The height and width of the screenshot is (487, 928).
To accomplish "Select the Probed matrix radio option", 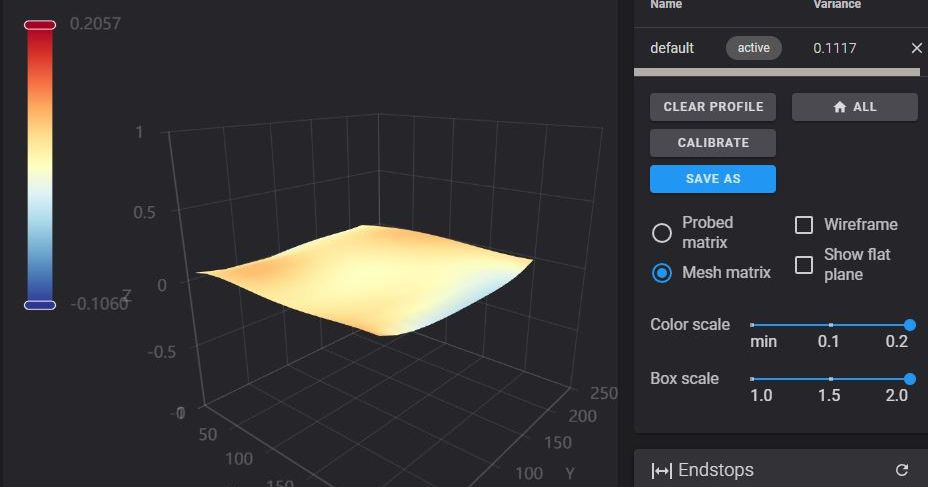I will pos(662,233).
